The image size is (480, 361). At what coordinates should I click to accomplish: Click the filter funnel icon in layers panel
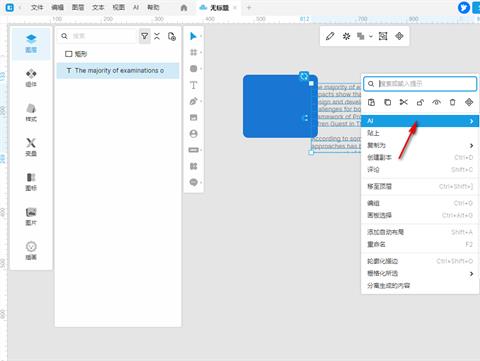coord(144,36)
